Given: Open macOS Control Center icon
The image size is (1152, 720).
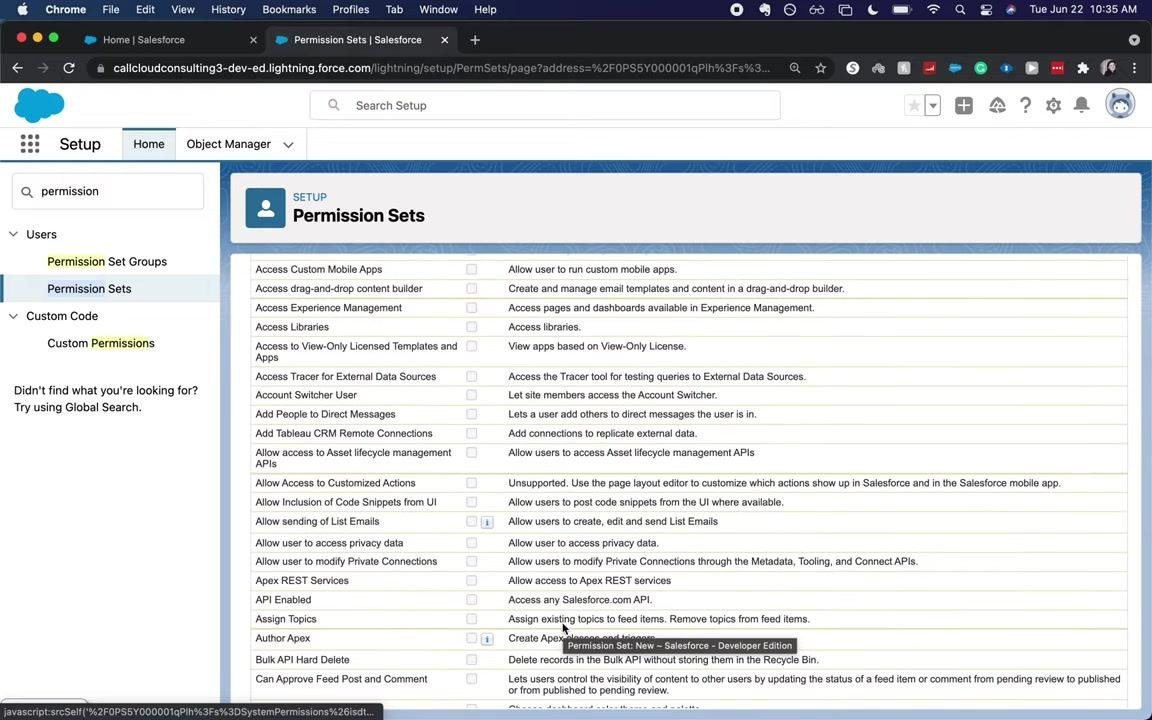Looking at the screenshot, I should click(986, 10).
